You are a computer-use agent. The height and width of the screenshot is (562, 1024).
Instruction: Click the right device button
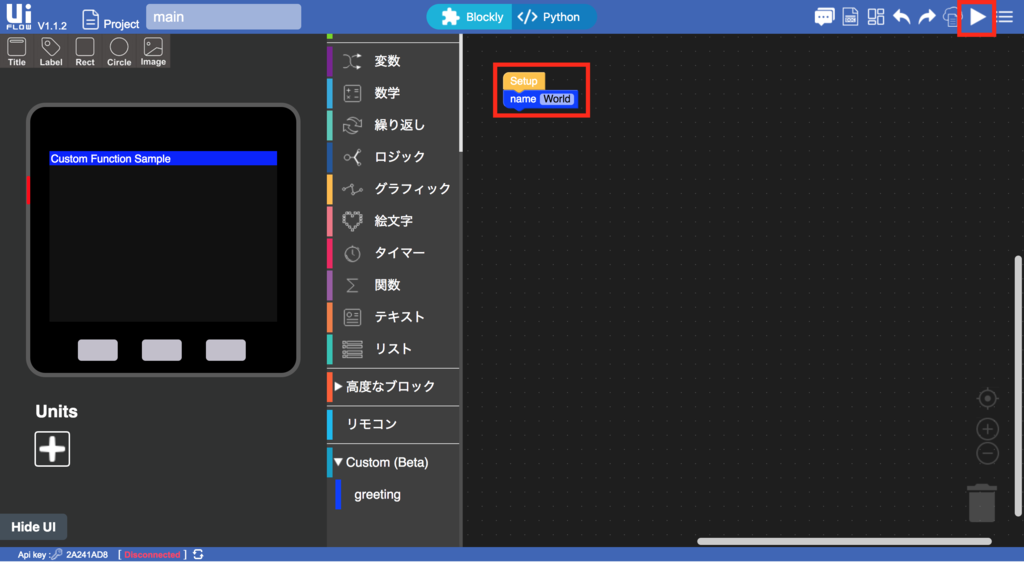point(226,350)
